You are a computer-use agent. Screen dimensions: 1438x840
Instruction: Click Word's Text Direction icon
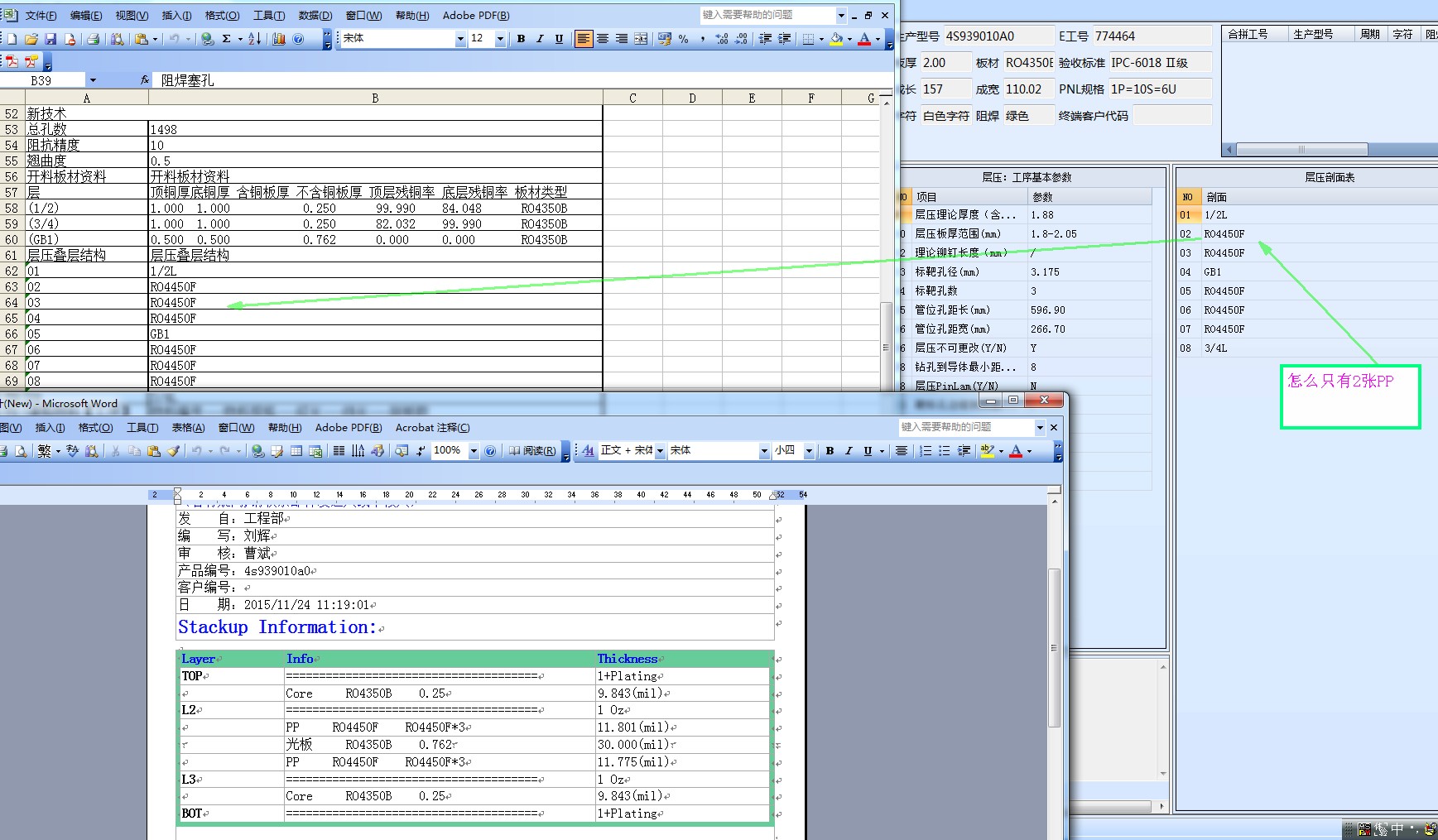coord(358,451)
